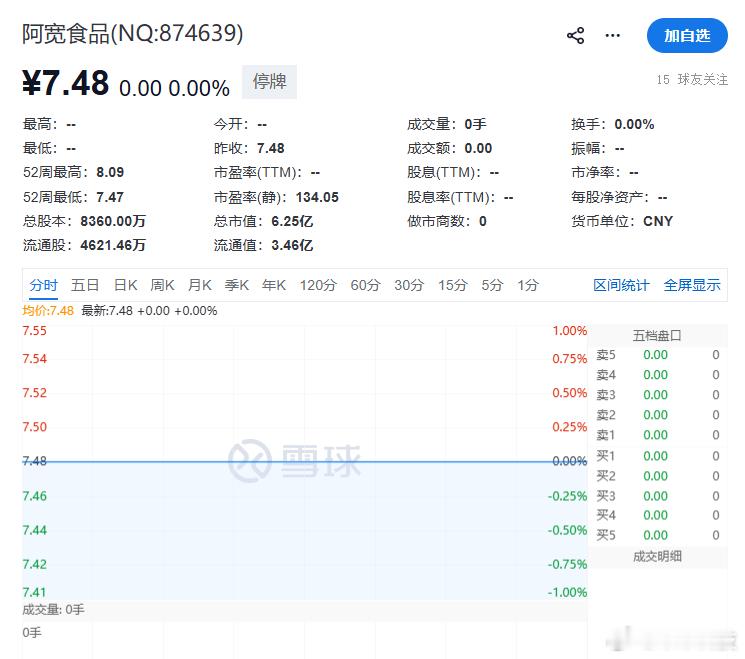Image resolution: width=745 pixels, height=659 pixels.
Task: Click the 区间统计 link
Action: [621, 285]
